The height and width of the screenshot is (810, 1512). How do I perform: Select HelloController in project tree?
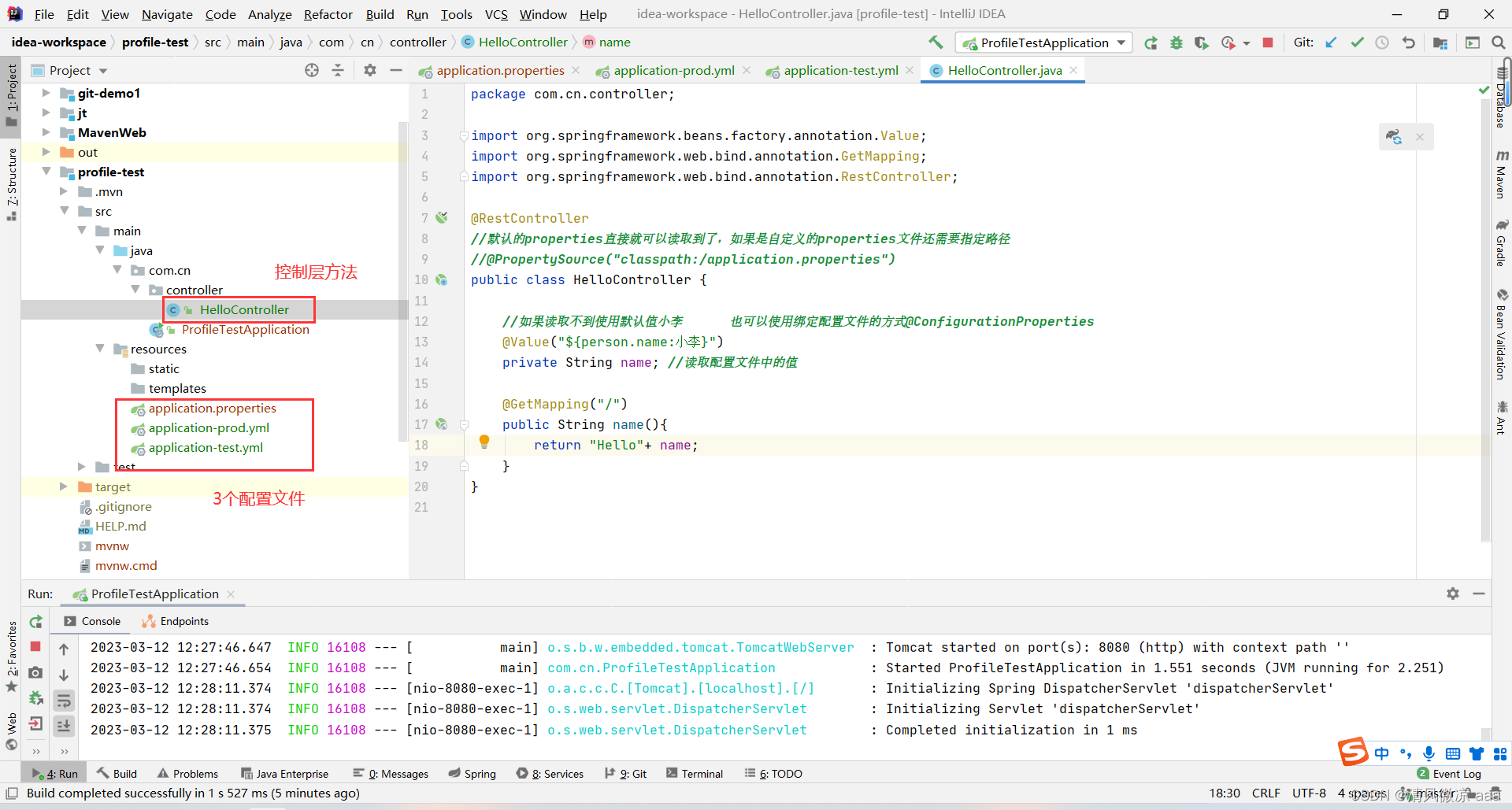pos(244,309)
